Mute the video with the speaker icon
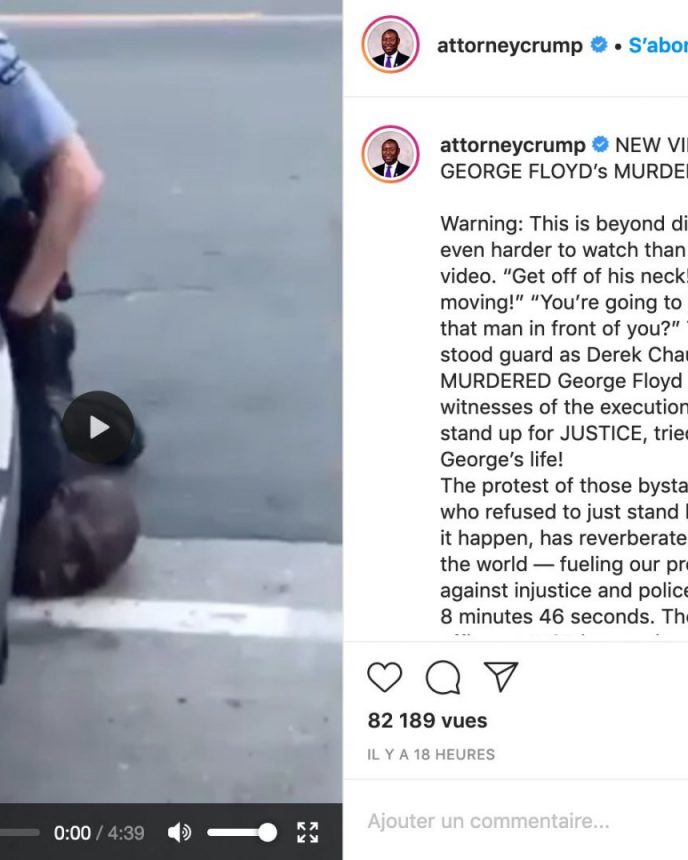Viewport: 688px width, 860px height. coord(179,833)
